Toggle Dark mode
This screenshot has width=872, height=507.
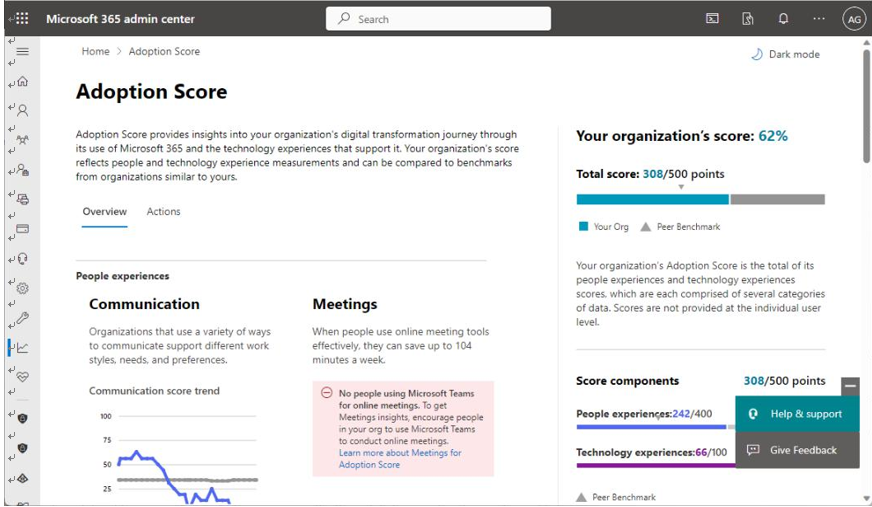pyautogui.click(x=785, y=54)
